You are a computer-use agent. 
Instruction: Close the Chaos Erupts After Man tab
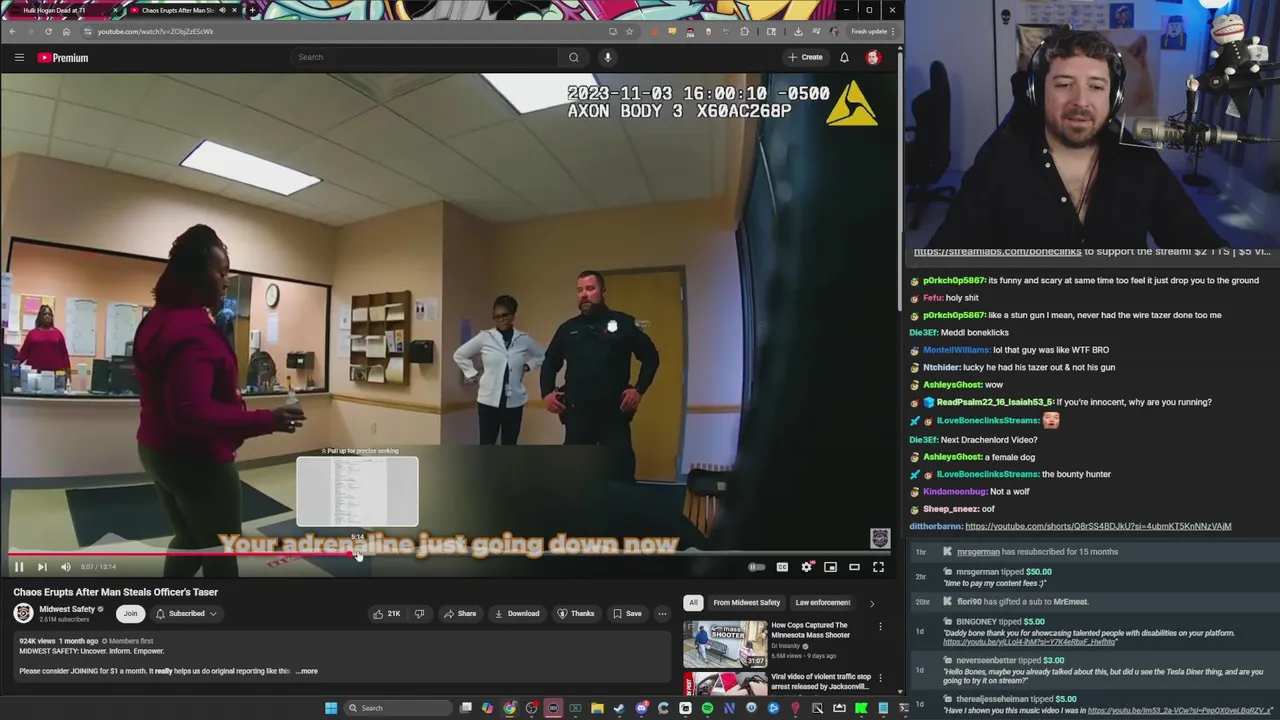coord(235,10)
